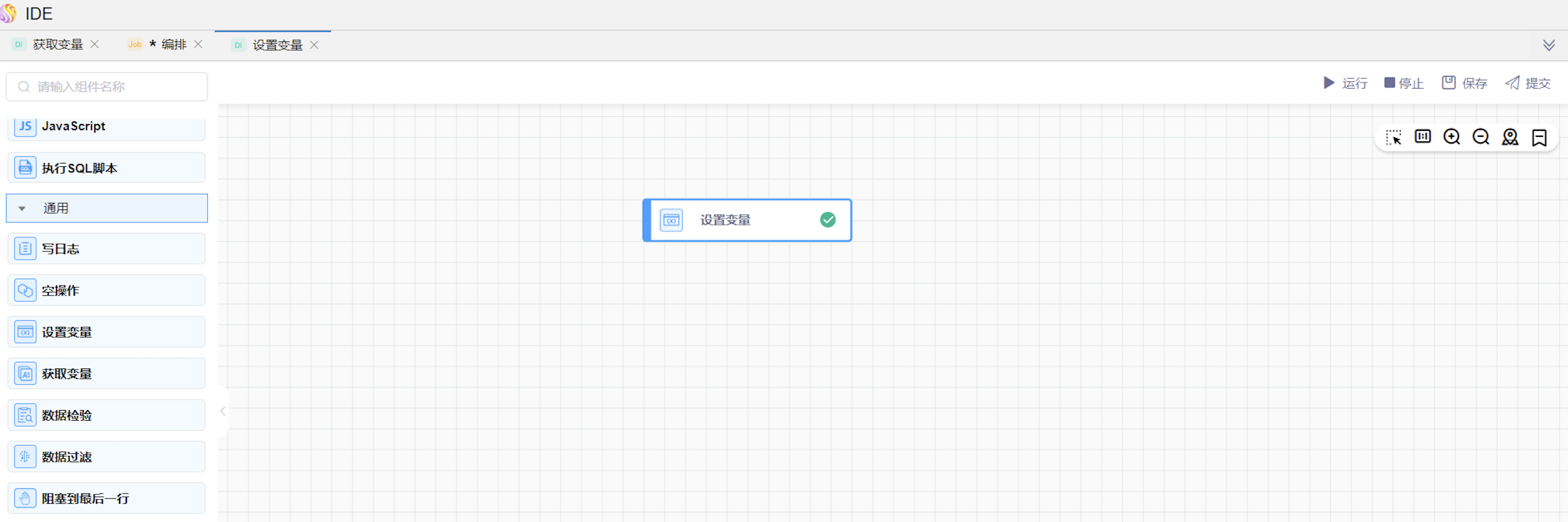Select the 执行SQL脚本 component
Image resolution: width=1568 pixels, height=522 pixels.
106,167
